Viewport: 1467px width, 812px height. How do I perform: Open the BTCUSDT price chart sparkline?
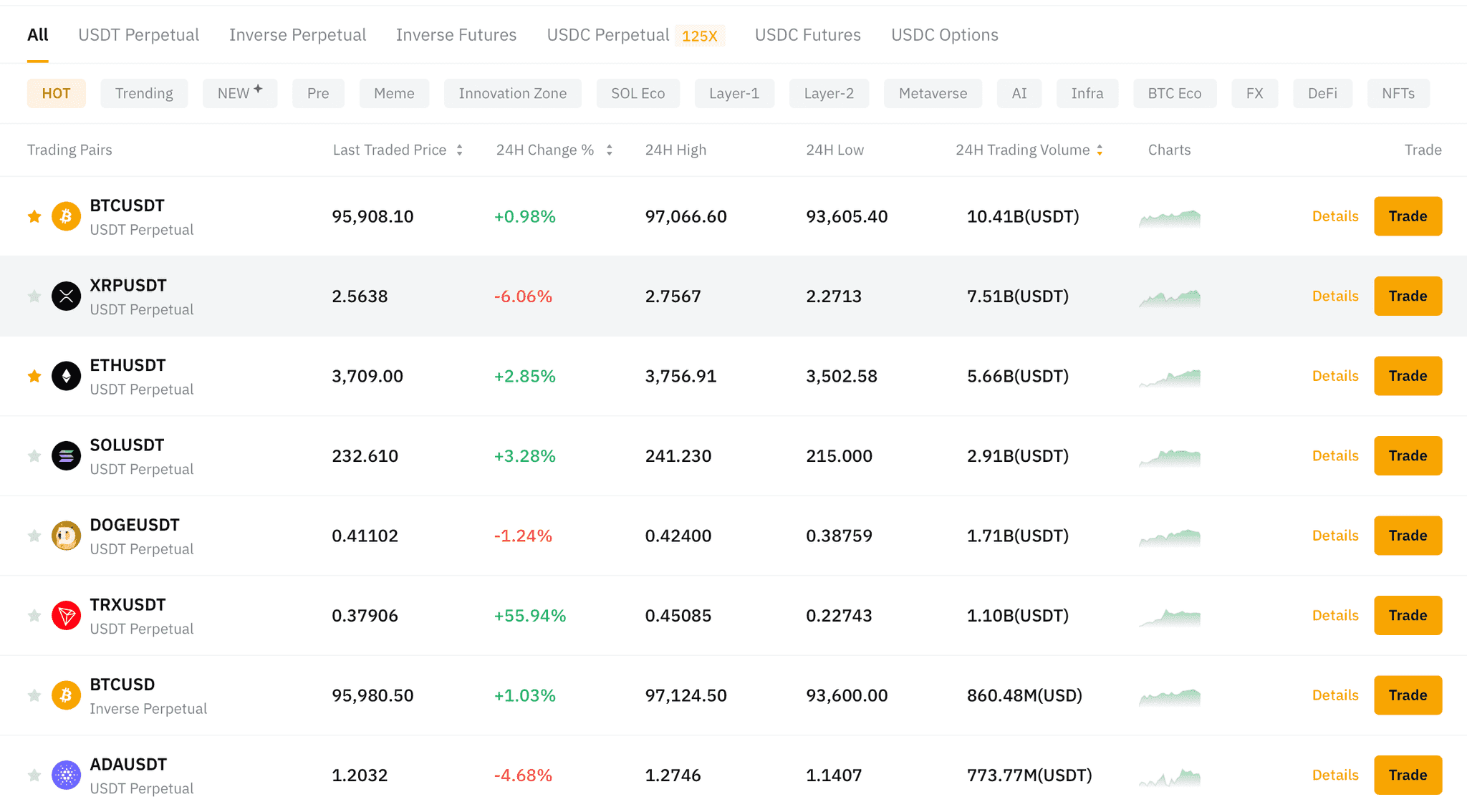[1168, 216]
